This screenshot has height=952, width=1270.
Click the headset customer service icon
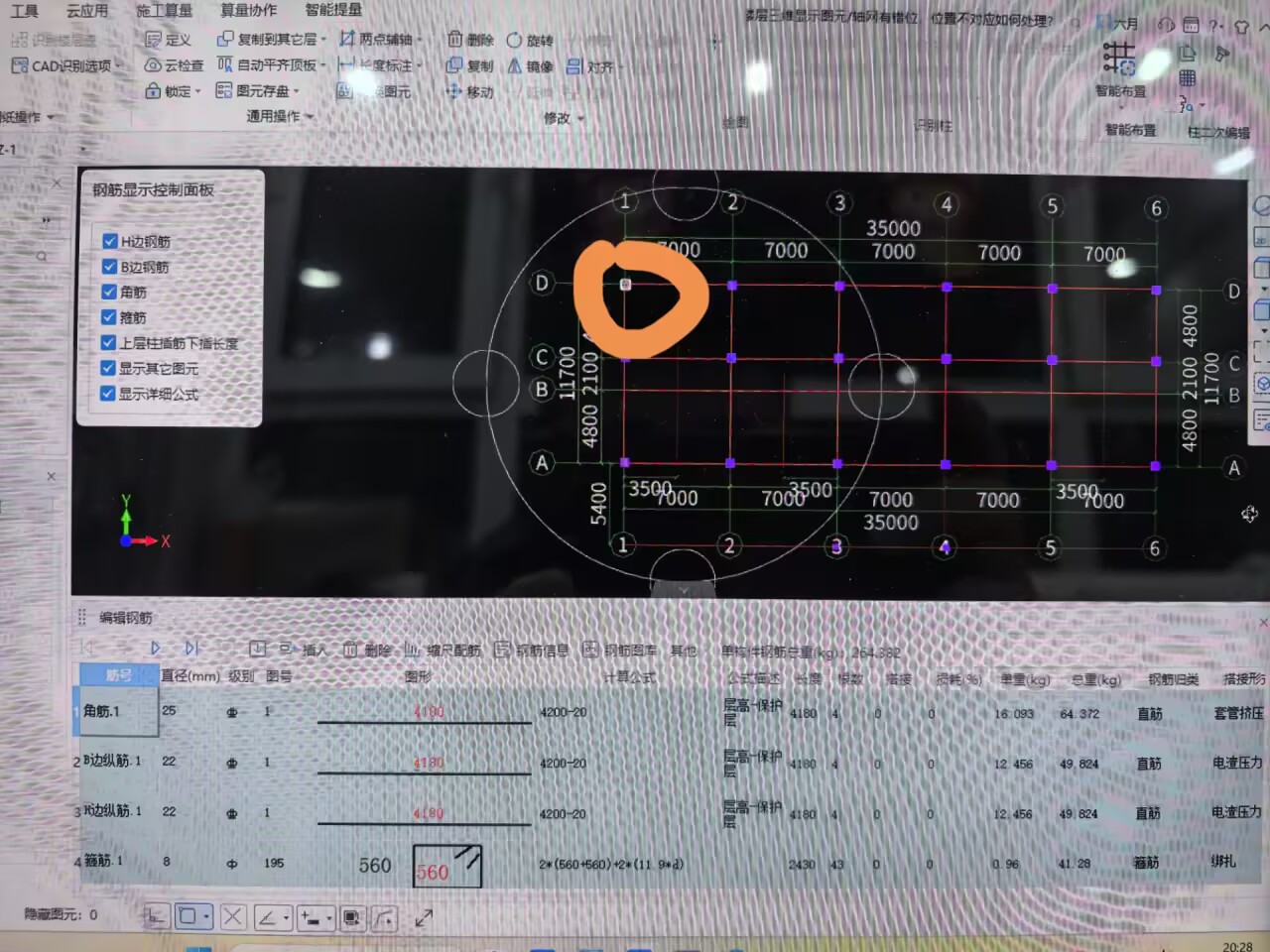(1166, 25)
